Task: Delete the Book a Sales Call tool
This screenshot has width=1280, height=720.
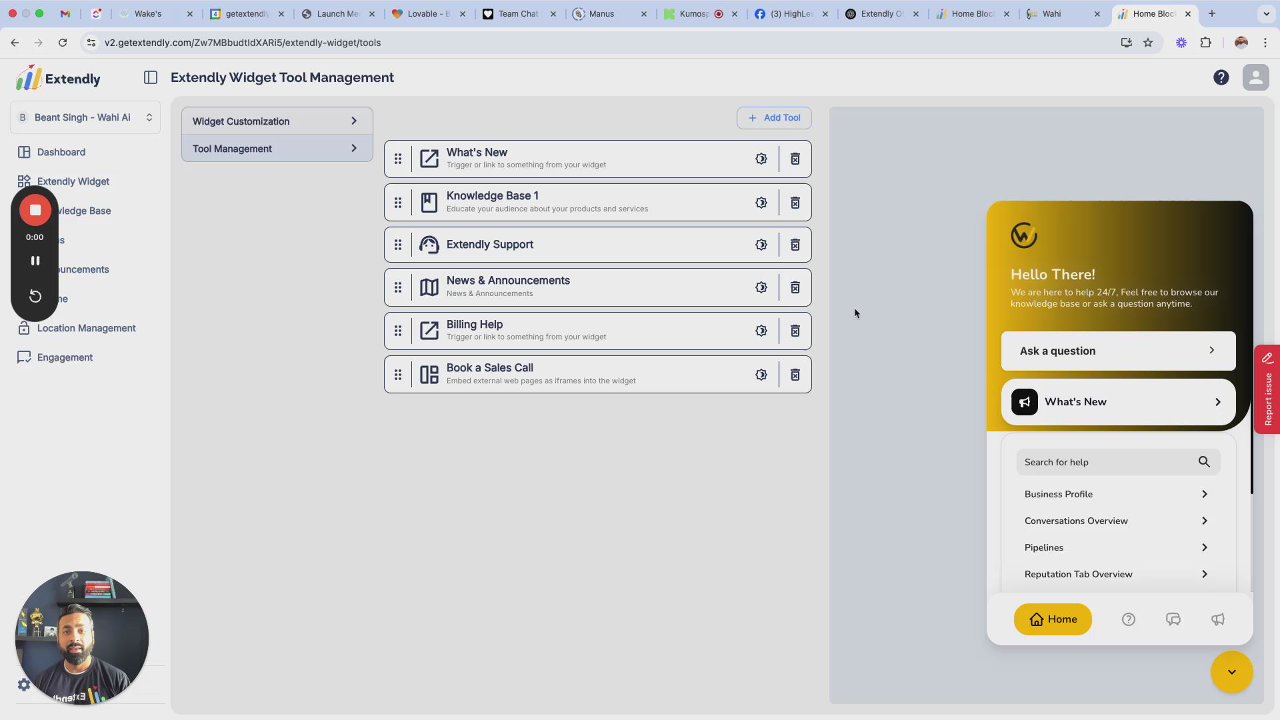Action: (x=795, y=375)
